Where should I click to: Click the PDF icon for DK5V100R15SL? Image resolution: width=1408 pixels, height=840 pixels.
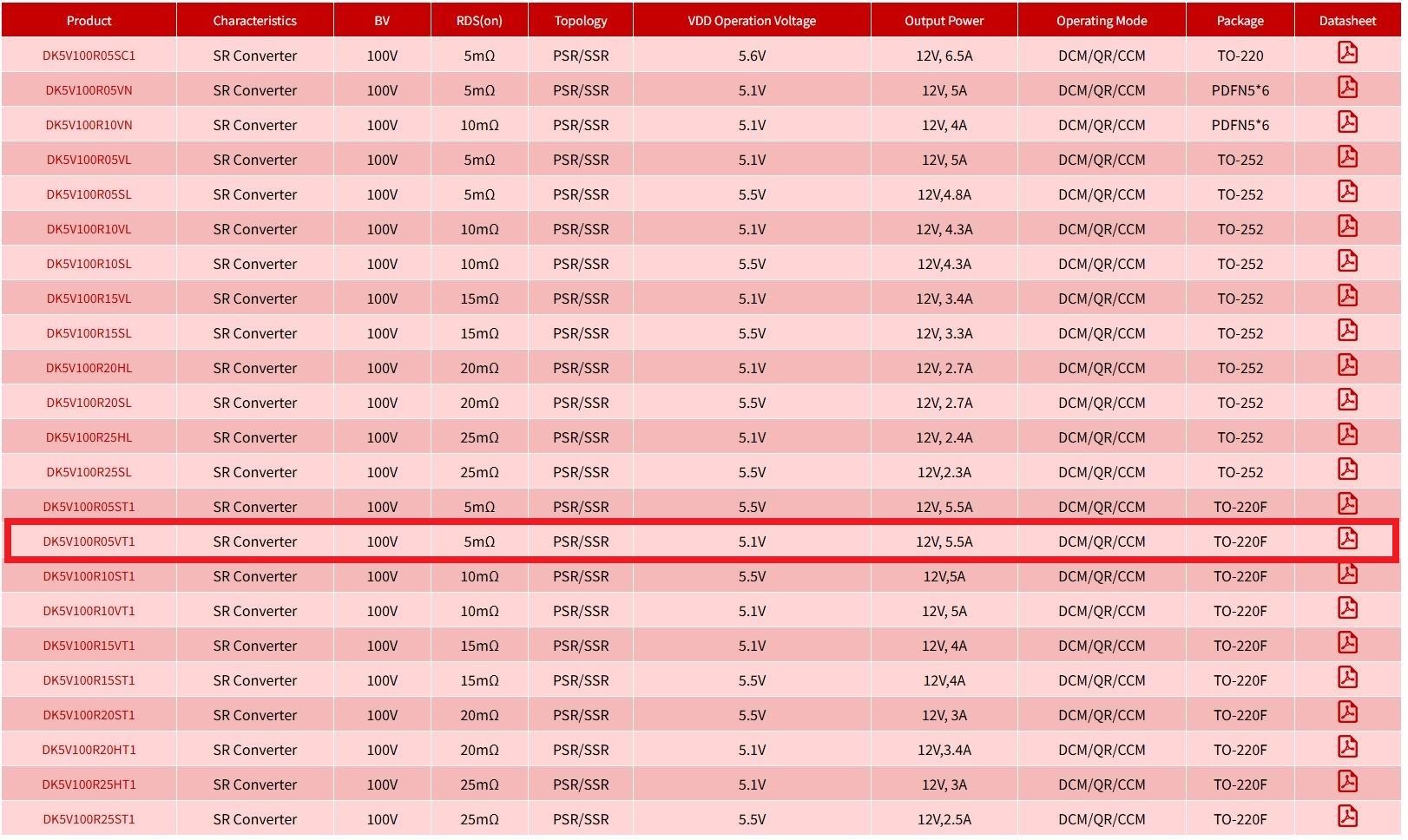(x=1347, y=331)
